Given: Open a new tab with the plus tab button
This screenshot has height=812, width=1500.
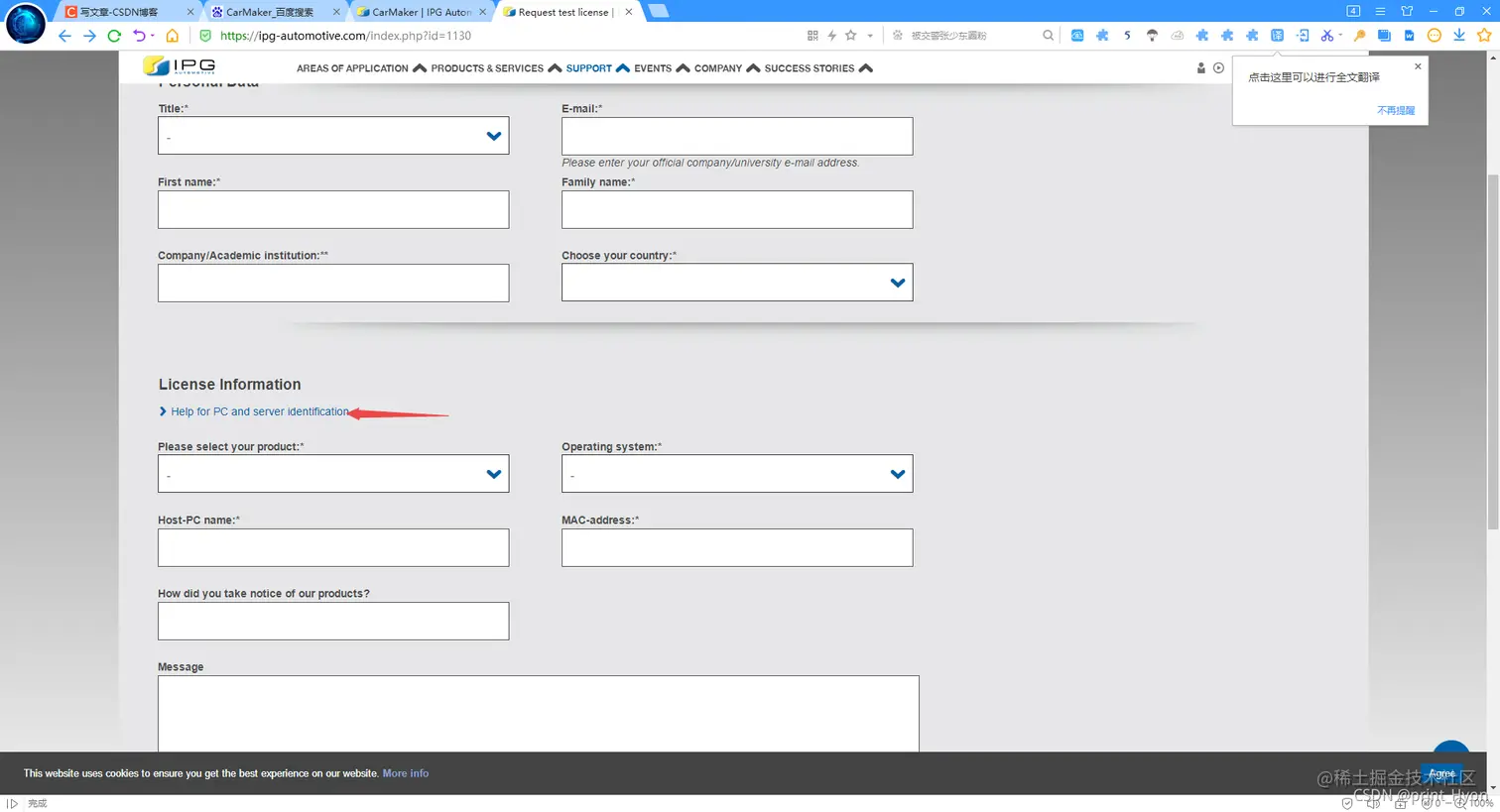Looking at the screenshot, I should click(x=658, y=11).
